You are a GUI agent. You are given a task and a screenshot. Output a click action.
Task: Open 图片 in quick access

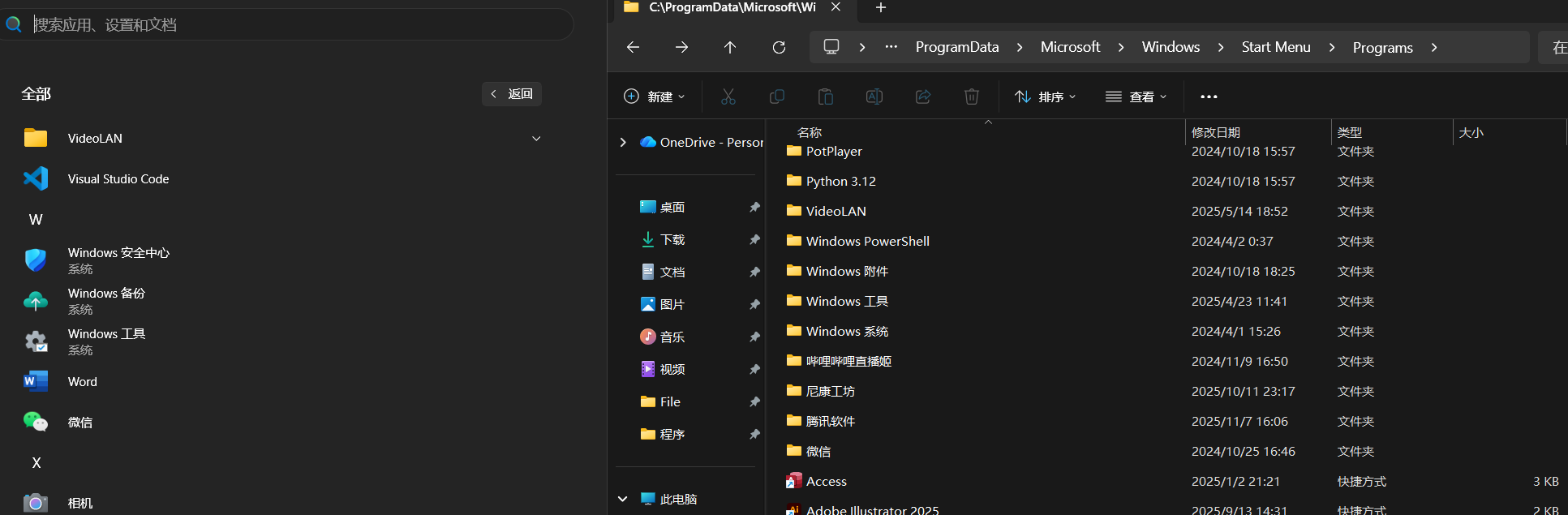672,304
